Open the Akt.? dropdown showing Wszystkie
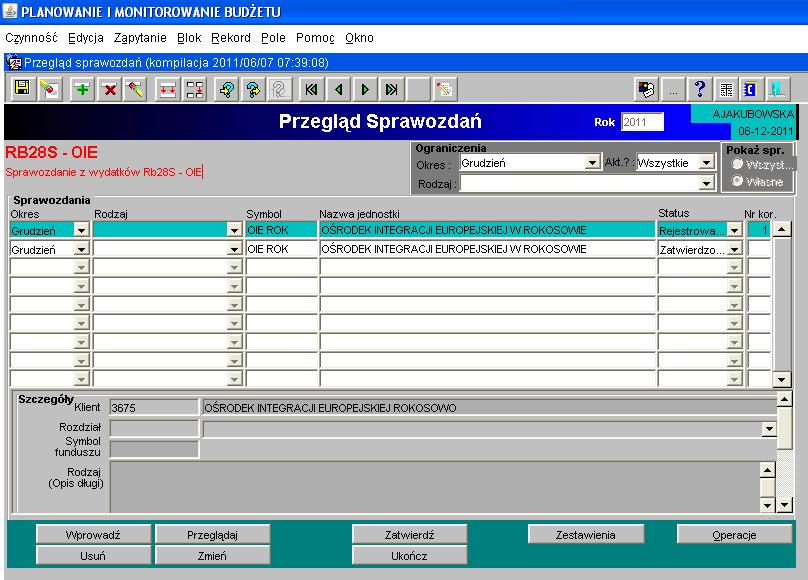Screen dimensions: 808x580 (x=706, y=163)
